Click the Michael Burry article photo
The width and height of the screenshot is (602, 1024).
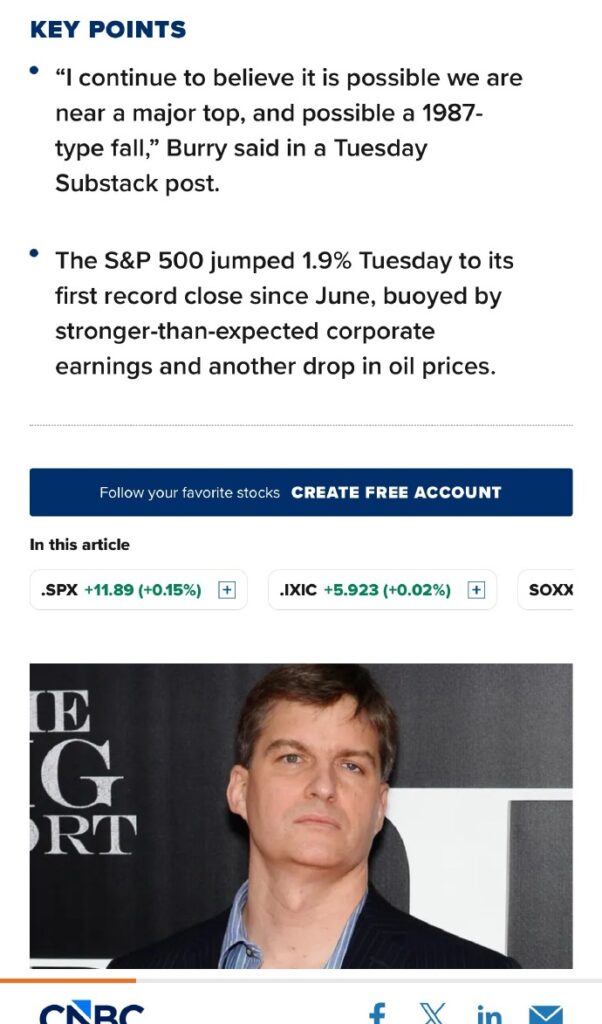301,816
